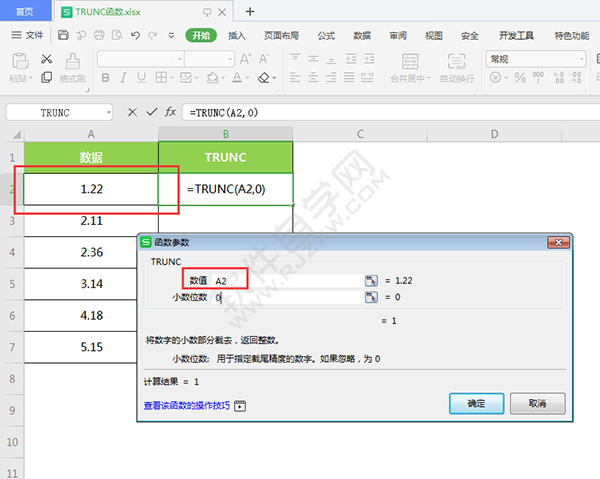Click the 确定 button in the dialog
Image resolution: width=600 pixels, height=479 pixels.
pos(476,403)
